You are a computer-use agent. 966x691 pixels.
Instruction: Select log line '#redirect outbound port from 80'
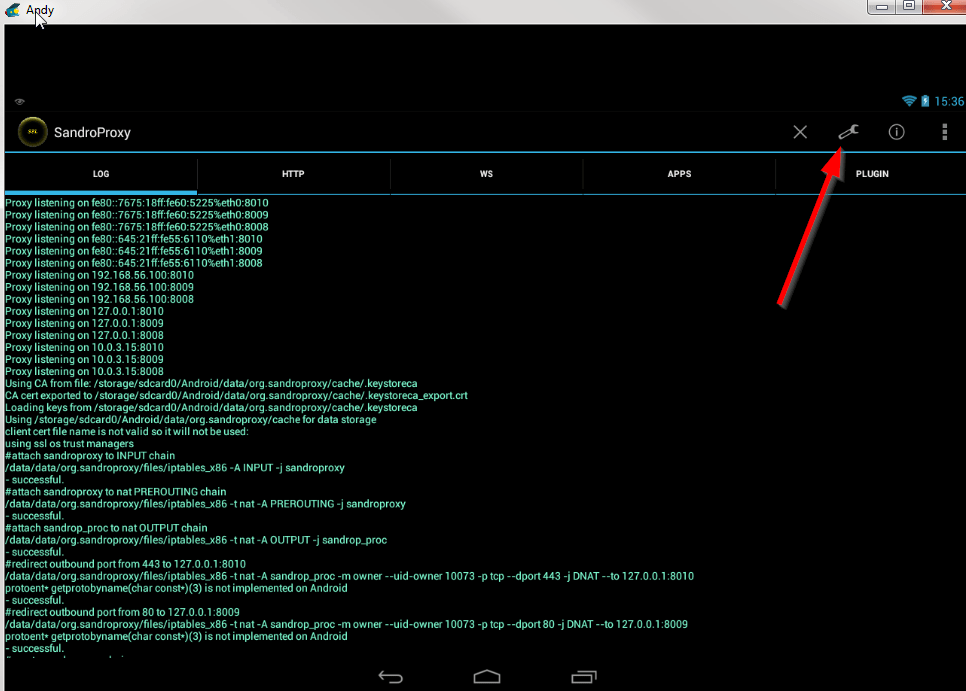click(x=123, y=612)
